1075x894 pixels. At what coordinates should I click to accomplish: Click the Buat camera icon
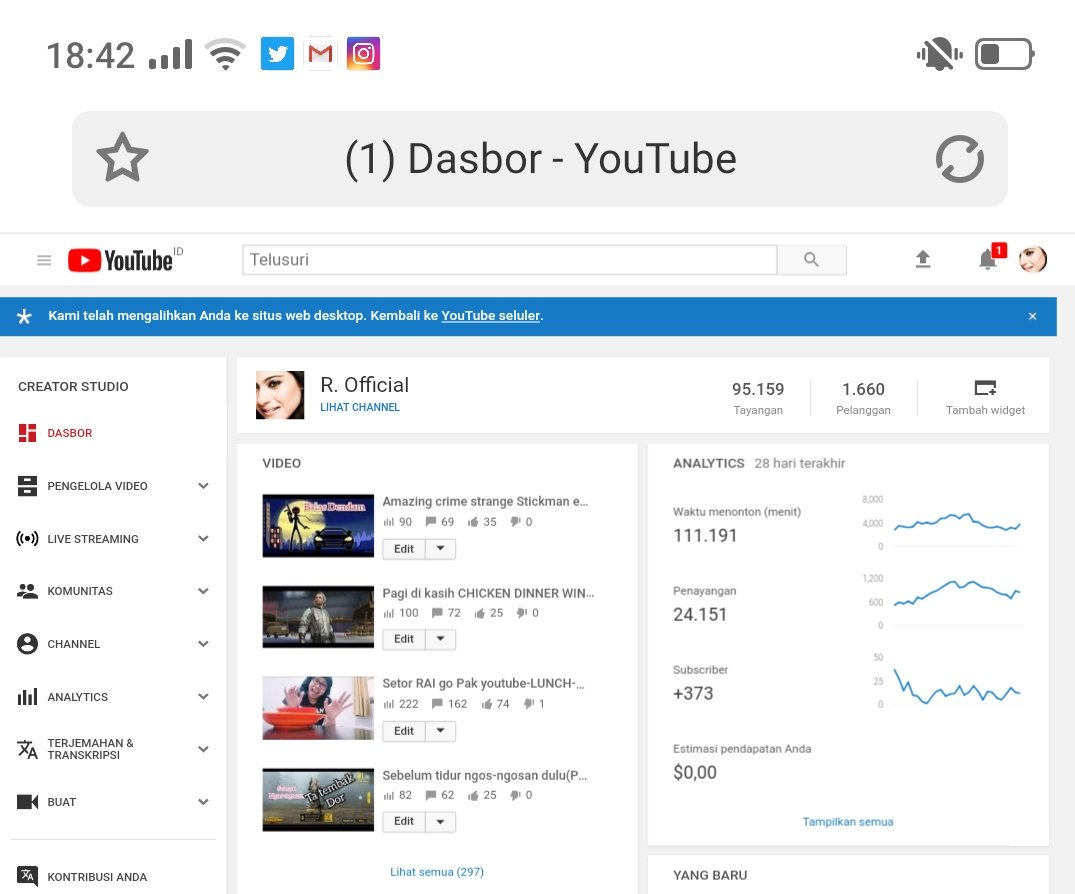pos(27,802)
